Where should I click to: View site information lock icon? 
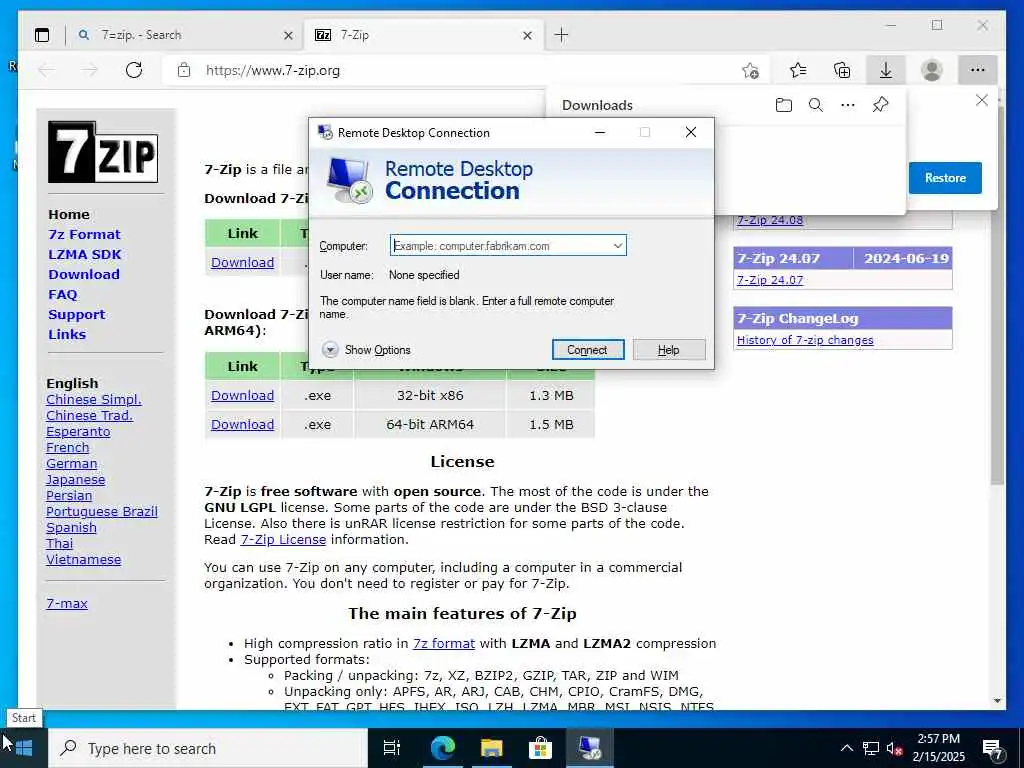[184, 70]
